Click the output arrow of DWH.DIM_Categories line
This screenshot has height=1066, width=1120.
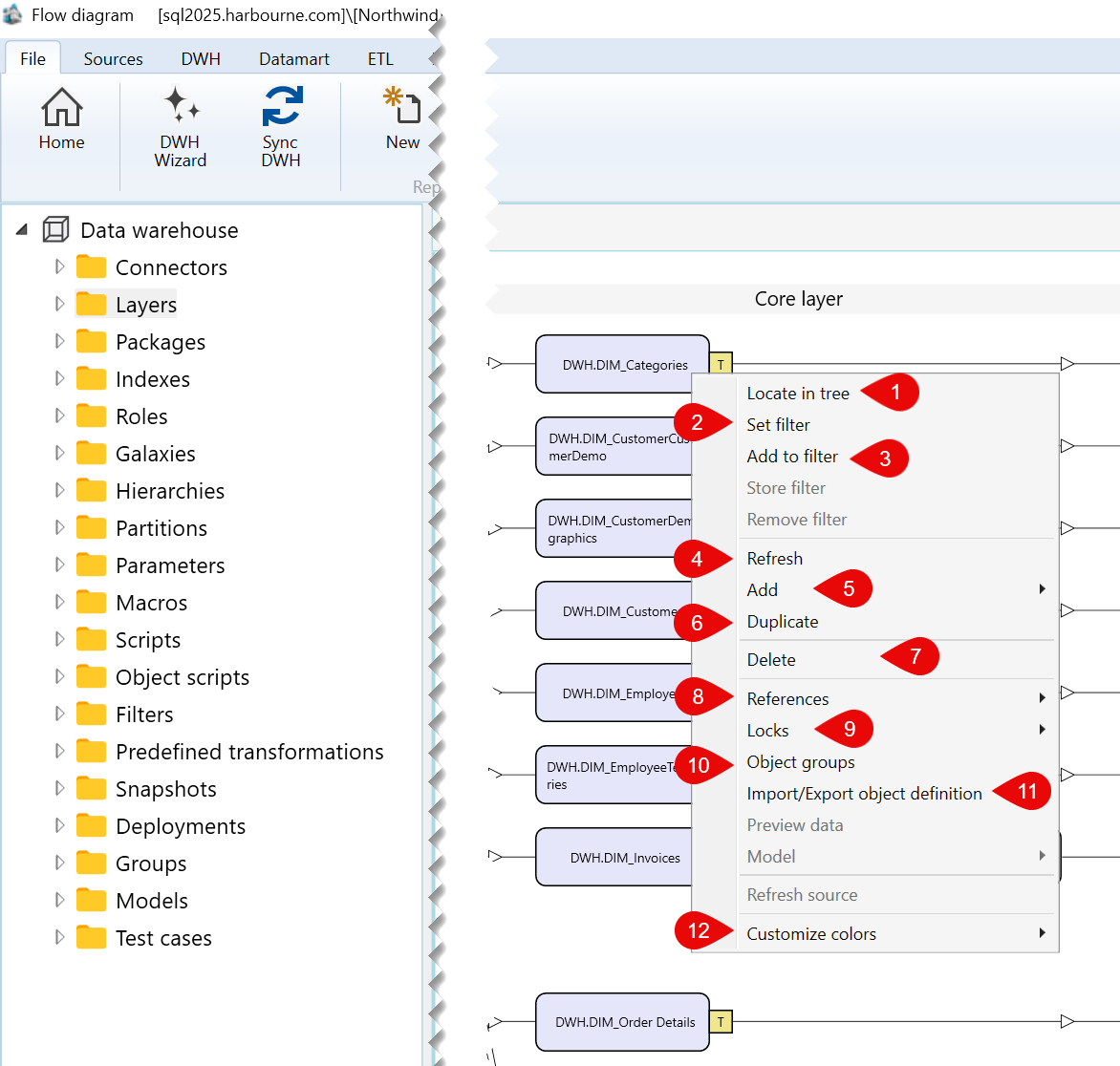[1067, 363]
